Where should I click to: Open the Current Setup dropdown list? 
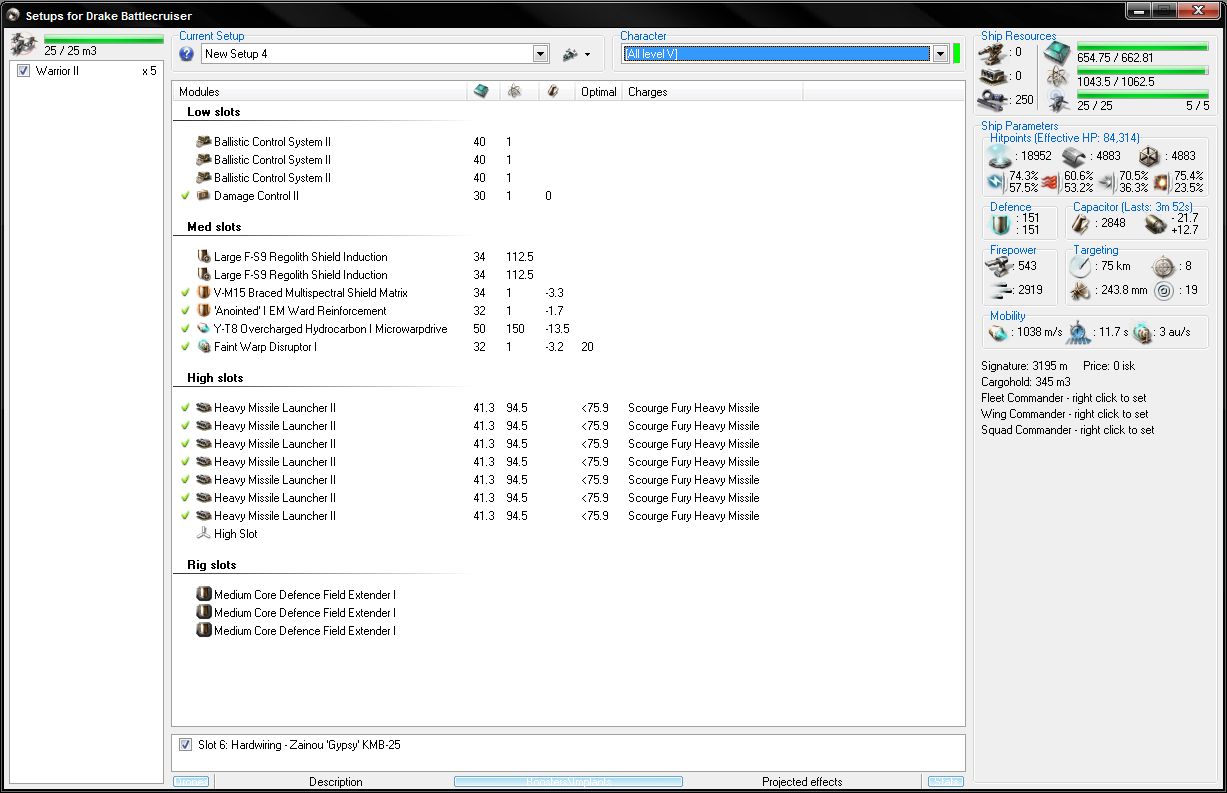click(x=540, y=54)
